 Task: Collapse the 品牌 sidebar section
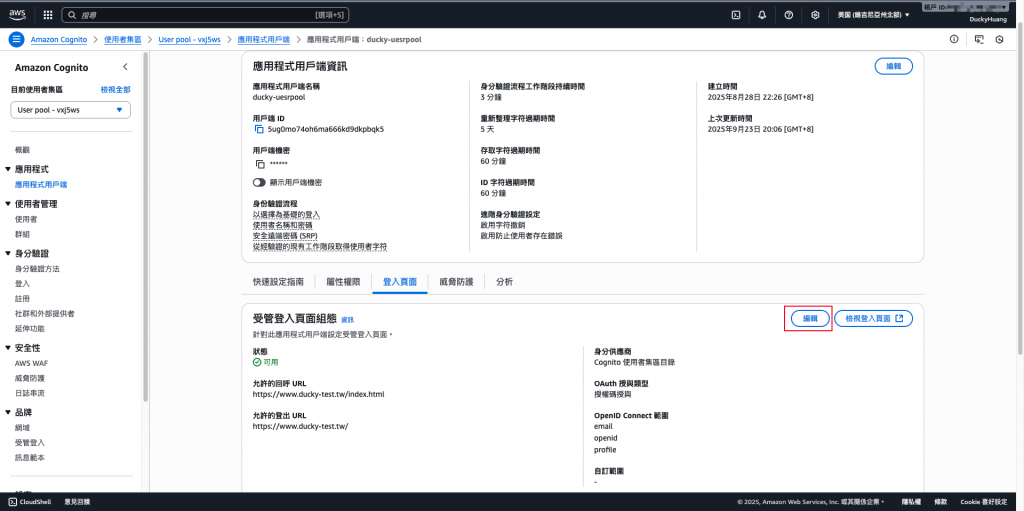point(8,412)
